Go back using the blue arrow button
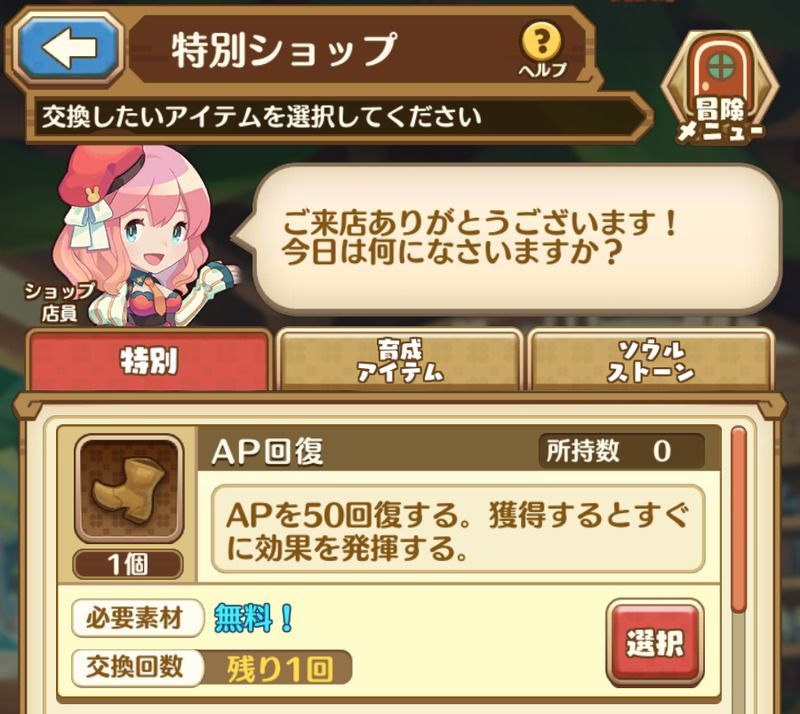Screen dimensions: 800x714 69,48
